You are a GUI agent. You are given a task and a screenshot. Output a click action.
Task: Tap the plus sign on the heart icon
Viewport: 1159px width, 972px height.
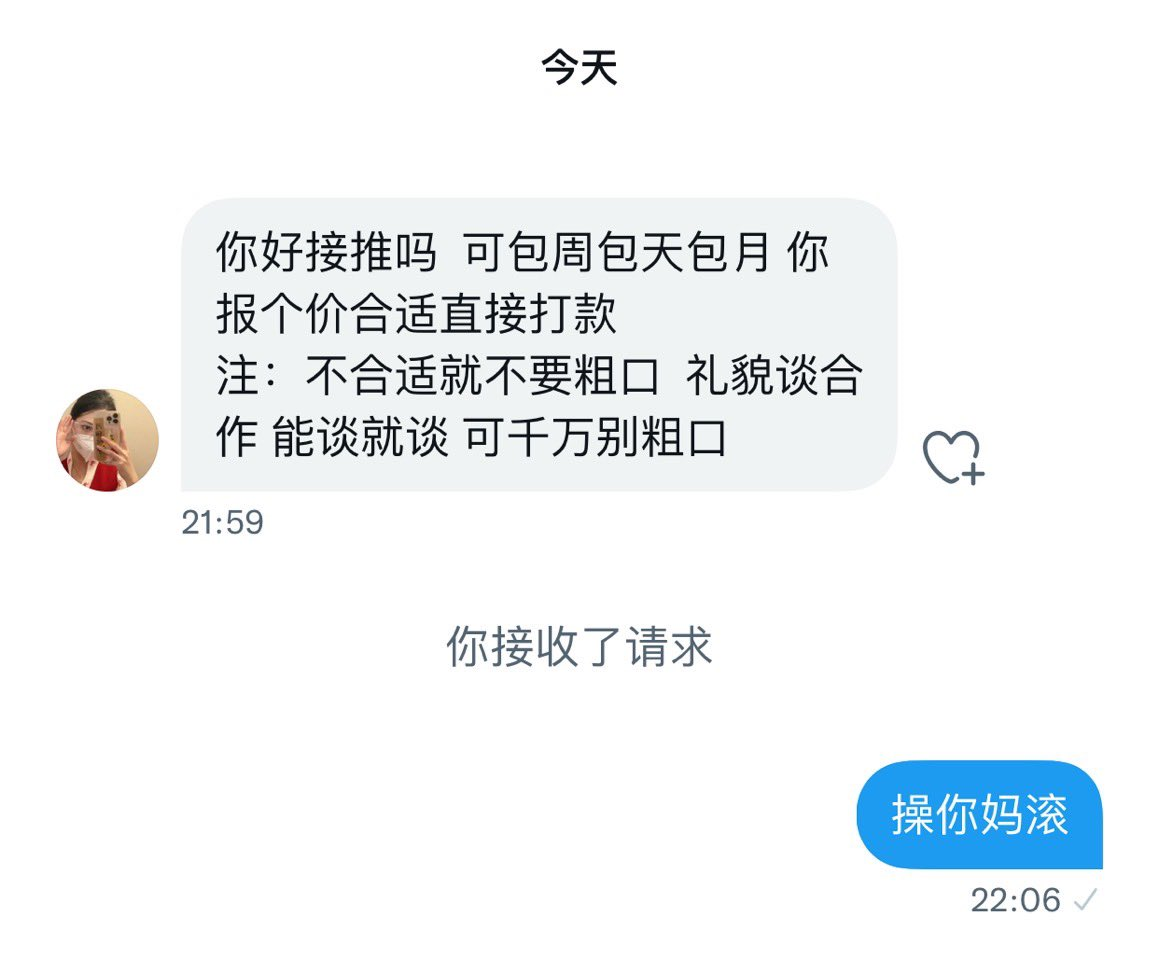973,473
